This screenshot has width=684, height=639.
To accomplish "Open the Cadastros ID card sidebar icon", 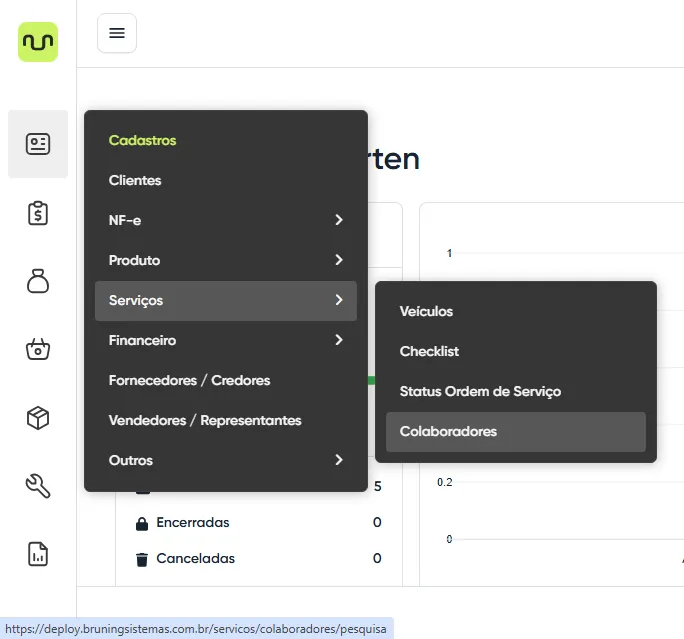I will click(x=38, y=144).
